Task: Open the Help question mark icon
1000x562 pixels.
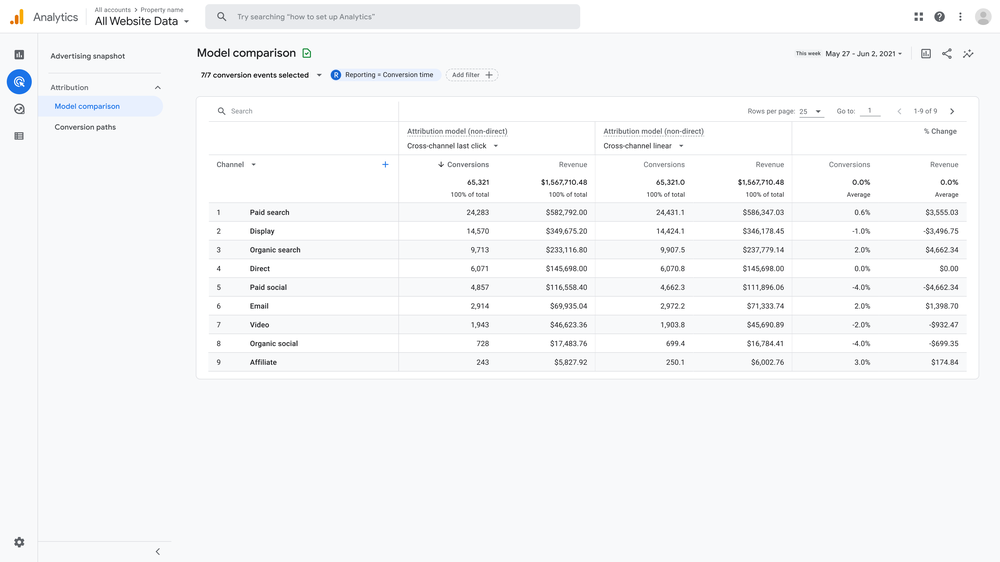Action: 939,17
